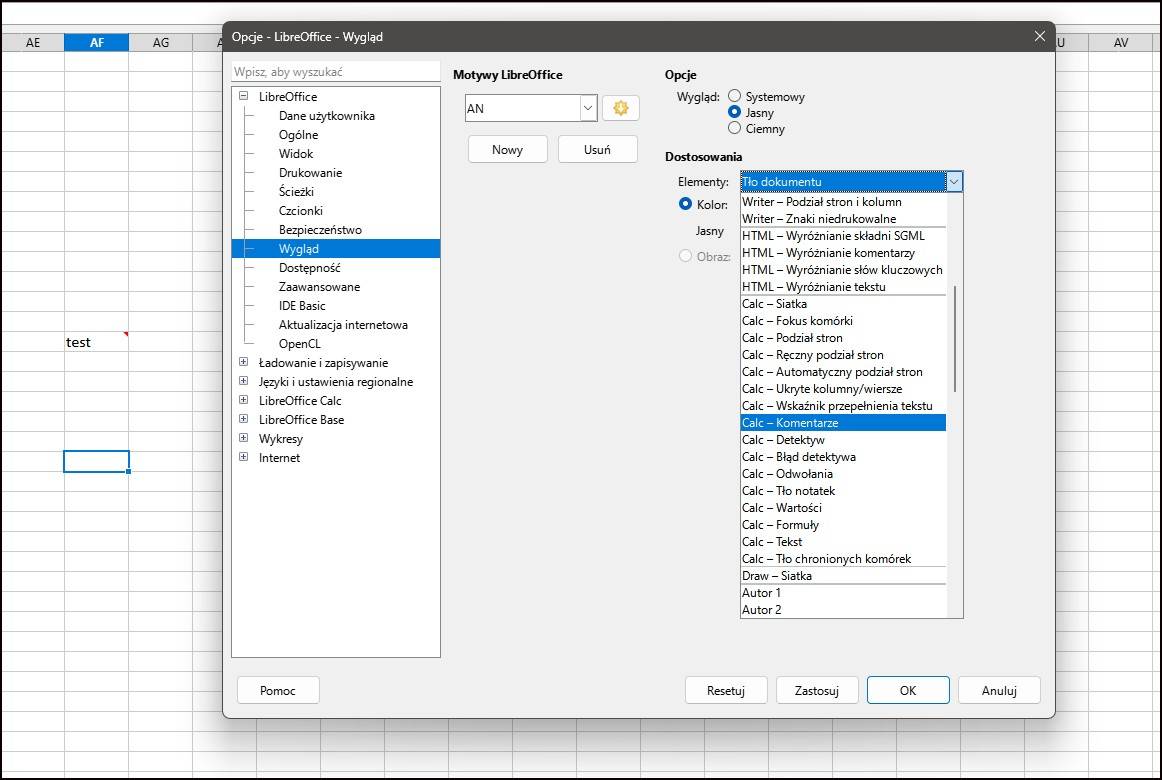Click the Usuń theme button
Screen dimensions: 1162x780
click(597, 150)
